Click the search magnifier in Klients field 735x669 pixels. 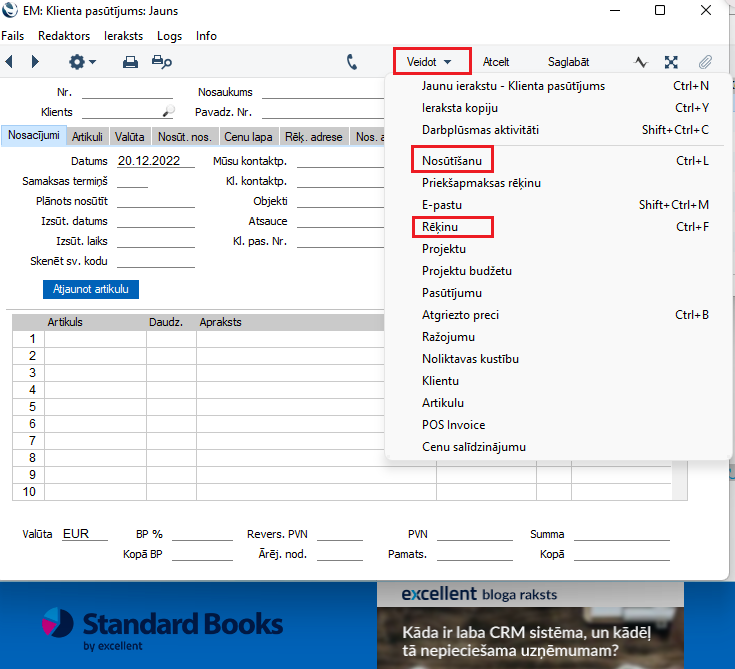click(168, 112)
